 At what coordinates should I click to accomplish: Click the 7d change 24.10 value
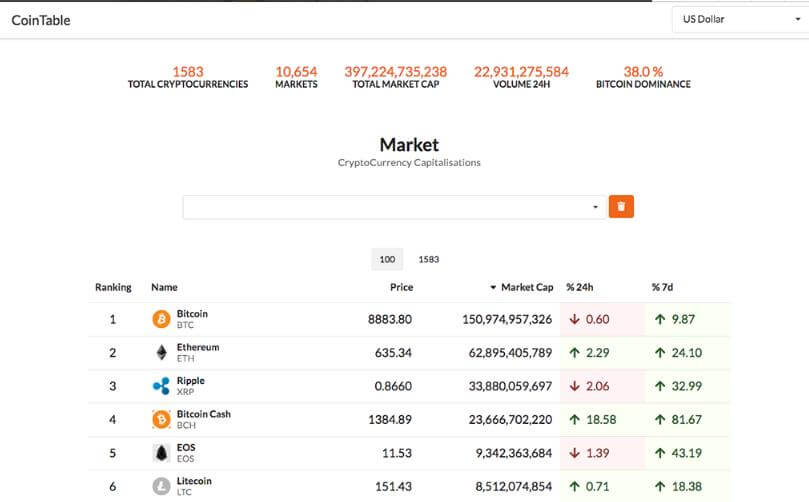687,353
